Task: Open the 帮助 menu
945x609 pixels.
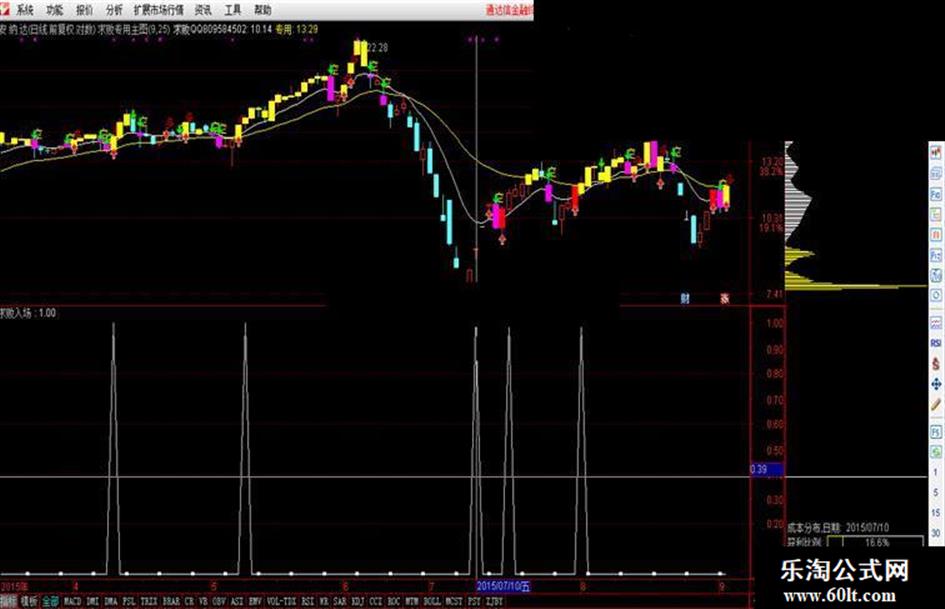Action: click(x=263, y=10)
